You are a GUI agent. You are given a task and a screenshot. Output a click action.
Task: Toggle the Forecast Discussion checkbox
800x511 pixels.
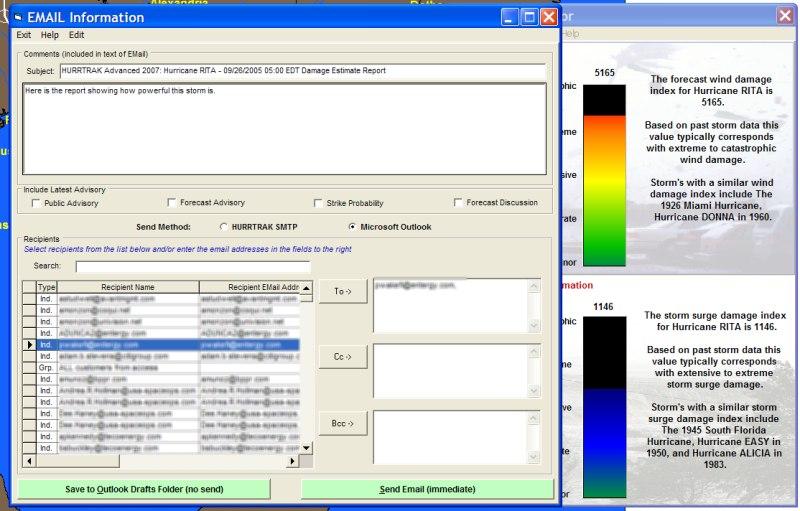click(458, 203)
